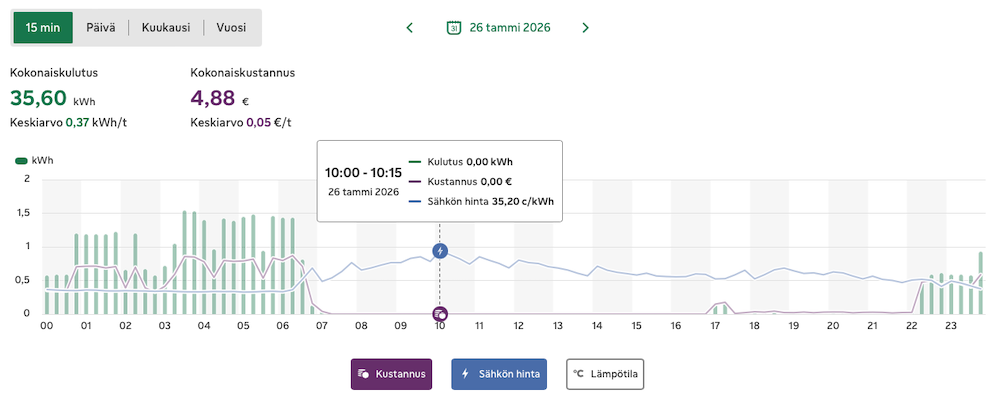Click purple cost marker at hour 10
The image size is (992, 394).
click(x=440, y=314)
